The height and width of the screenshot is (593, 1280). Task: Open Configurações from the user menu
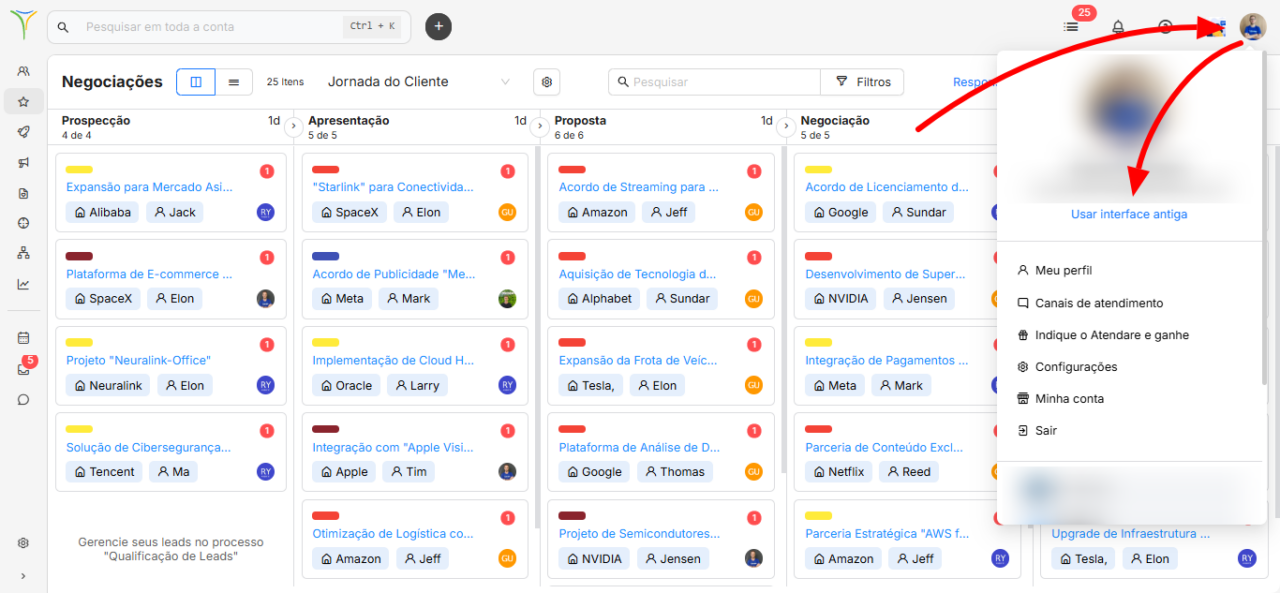[x=1066, y=367]
